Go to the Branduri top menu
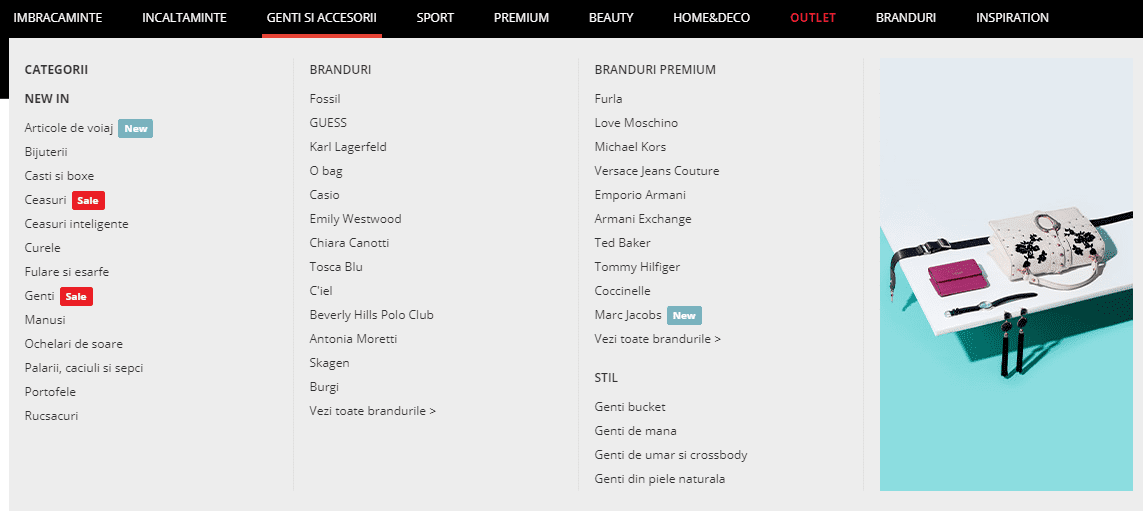Screen dimensions: 1143x511 905,18
